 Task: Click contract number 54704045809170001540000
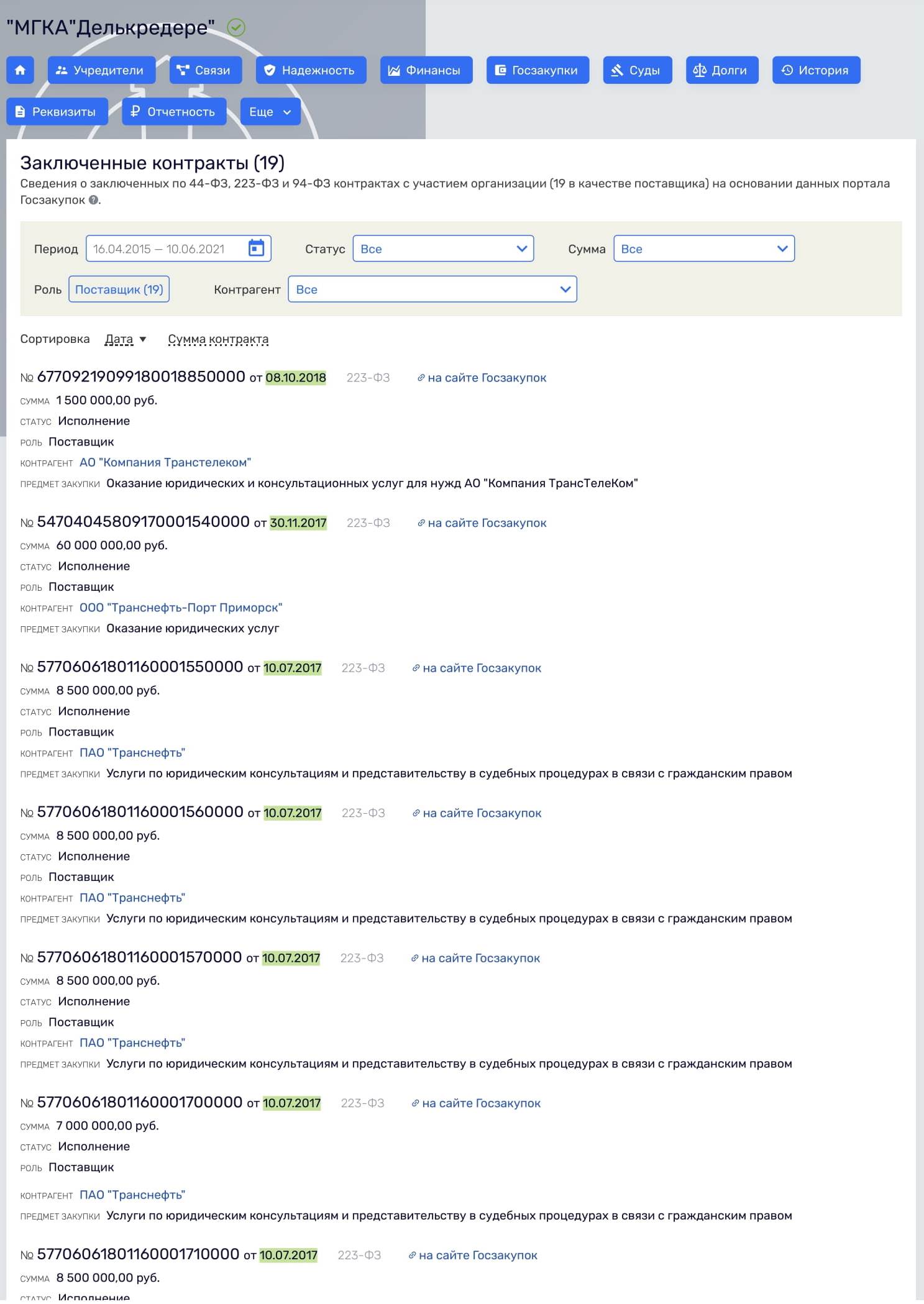(144, 522)
